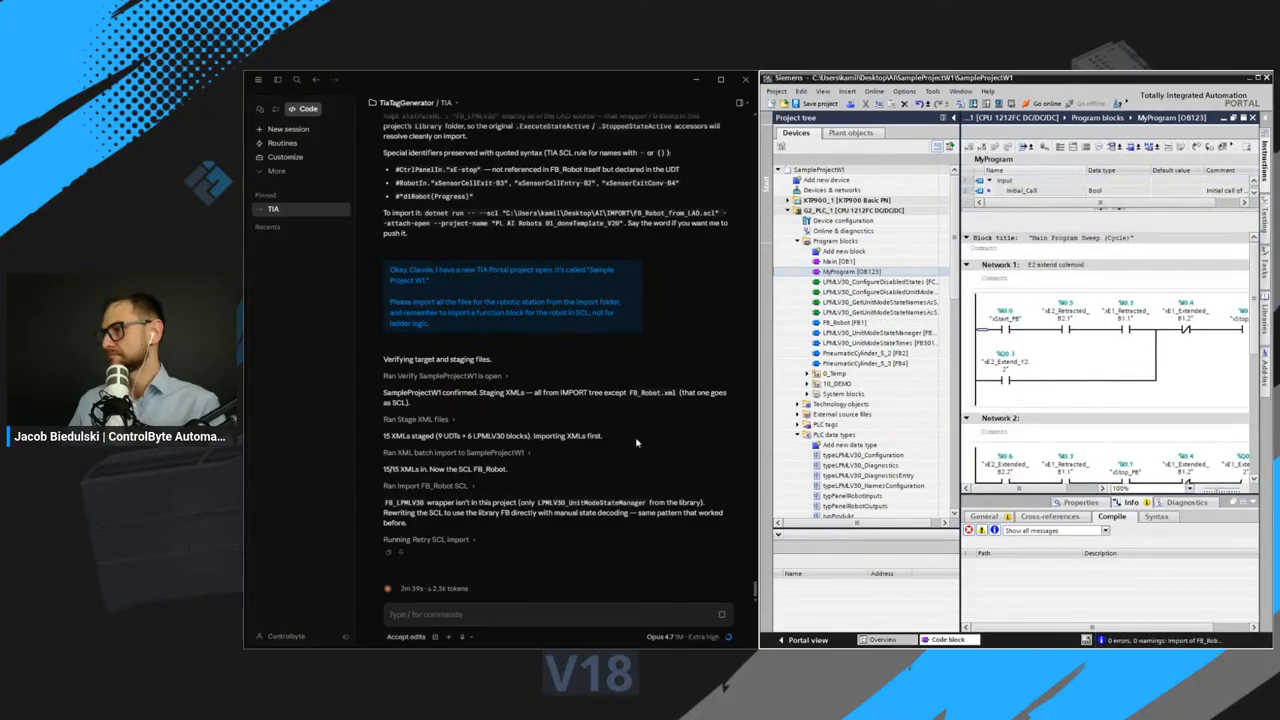The width and height of the screenshot is (1280, 720).
Task: Click Go online in TIA Portal
Action: coord(1041,104)
